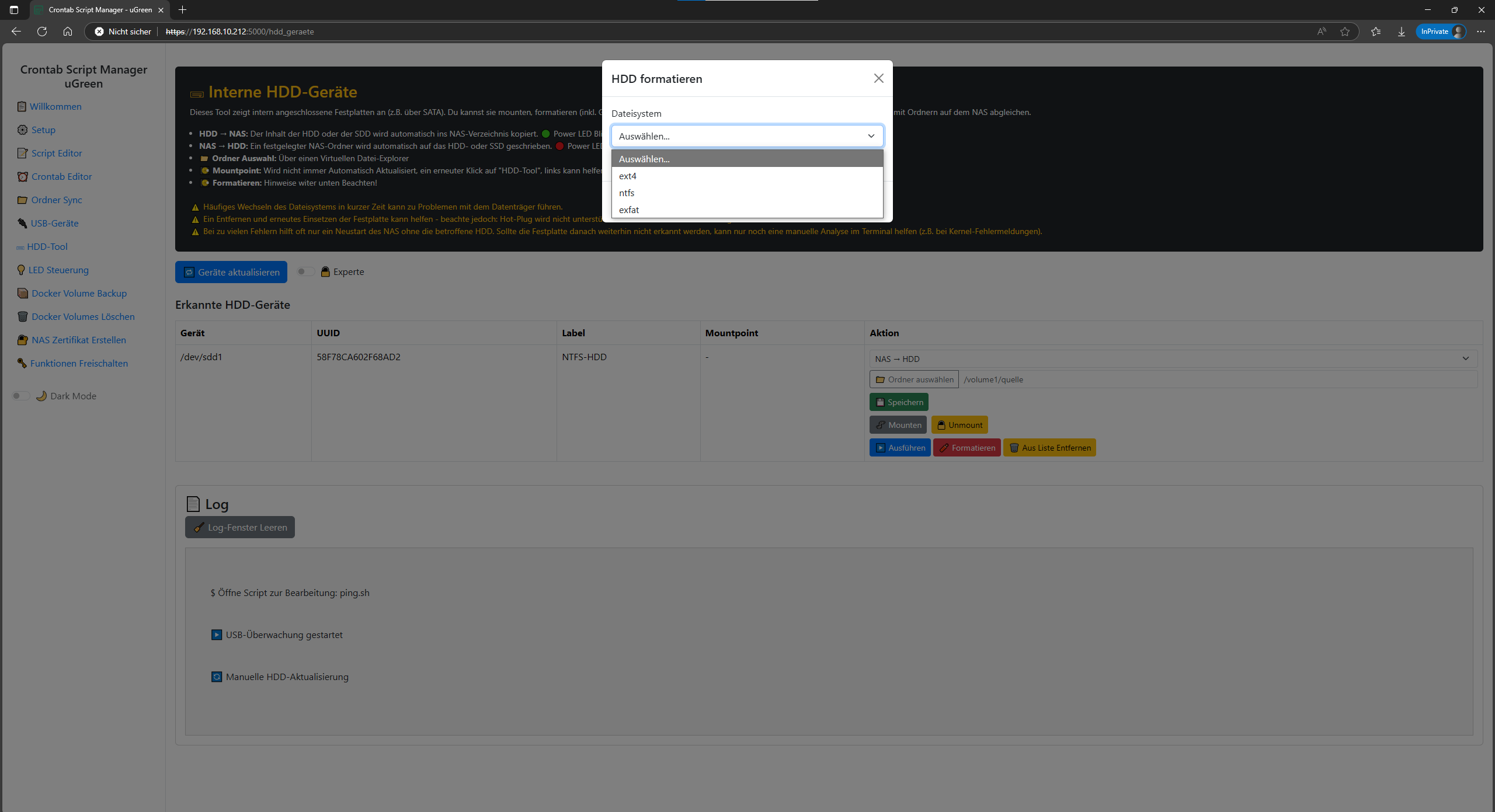Click Log-Fenster Leeren button

[240, 527]
